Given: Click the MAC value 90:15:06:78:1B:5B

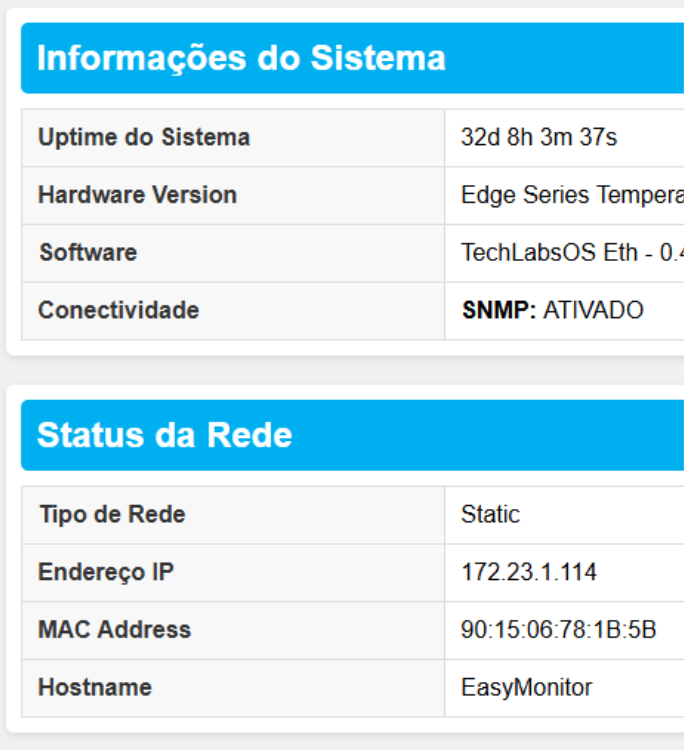Looking at the screenshot, I should pos(558,630).
